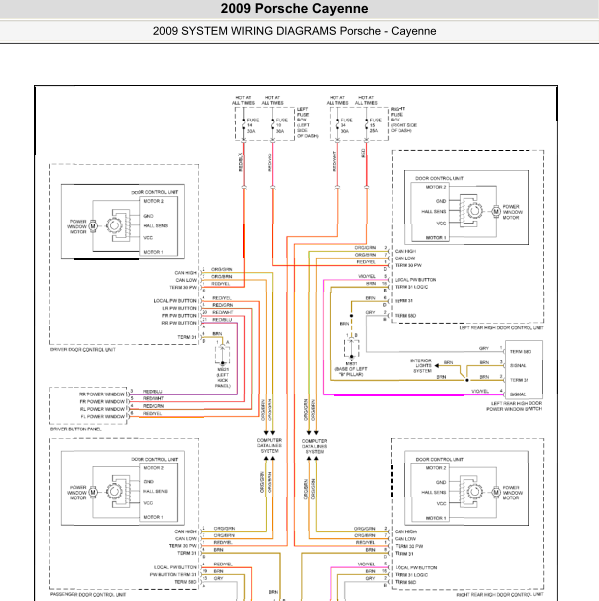This screenshot has height=601, width=599.
Task: Click "LOCAL PW BUTTON" in passenger door control unit
Action: tap(175, 567)
